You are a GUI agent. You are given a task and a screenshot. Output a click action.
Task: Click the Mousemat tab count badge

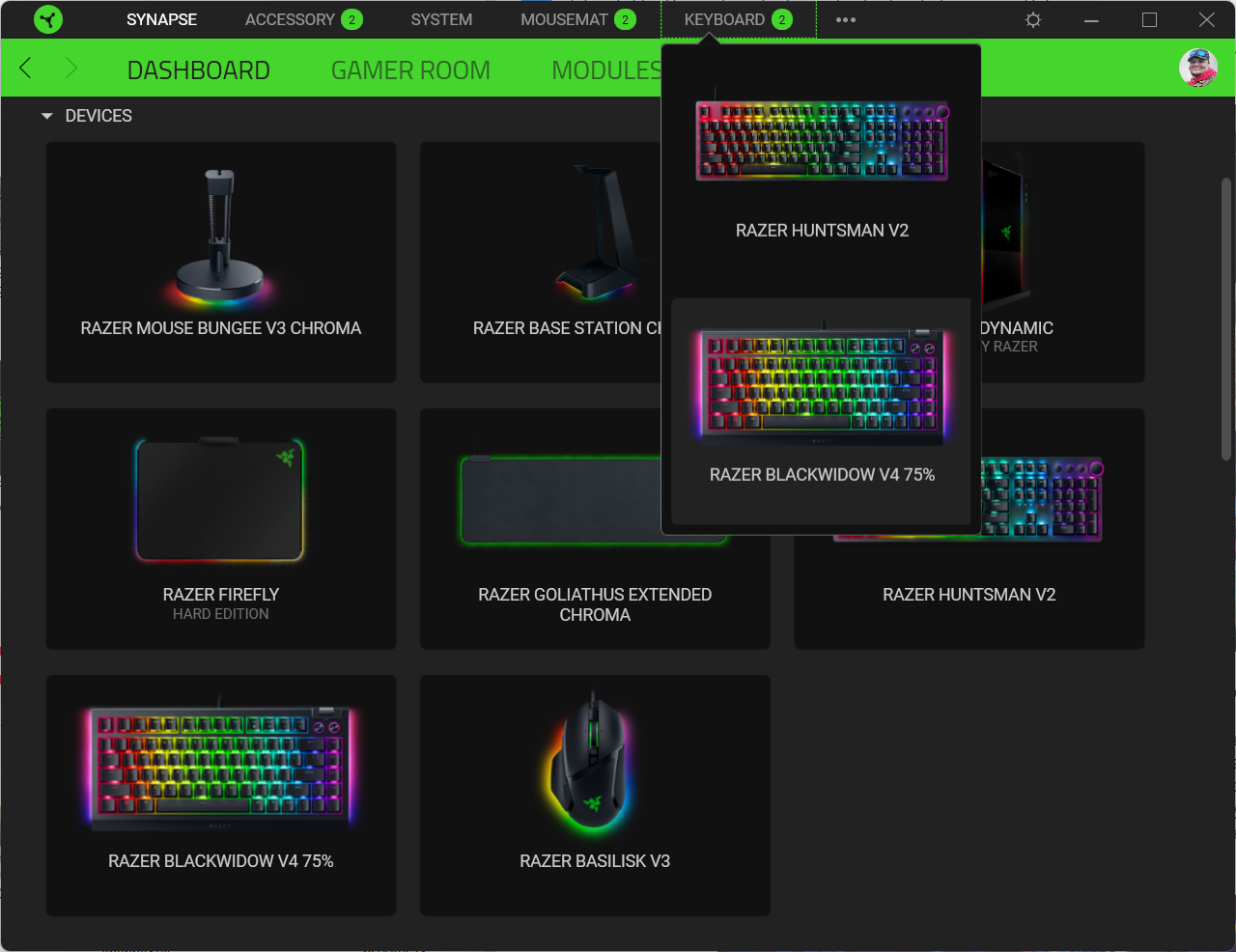625,19
